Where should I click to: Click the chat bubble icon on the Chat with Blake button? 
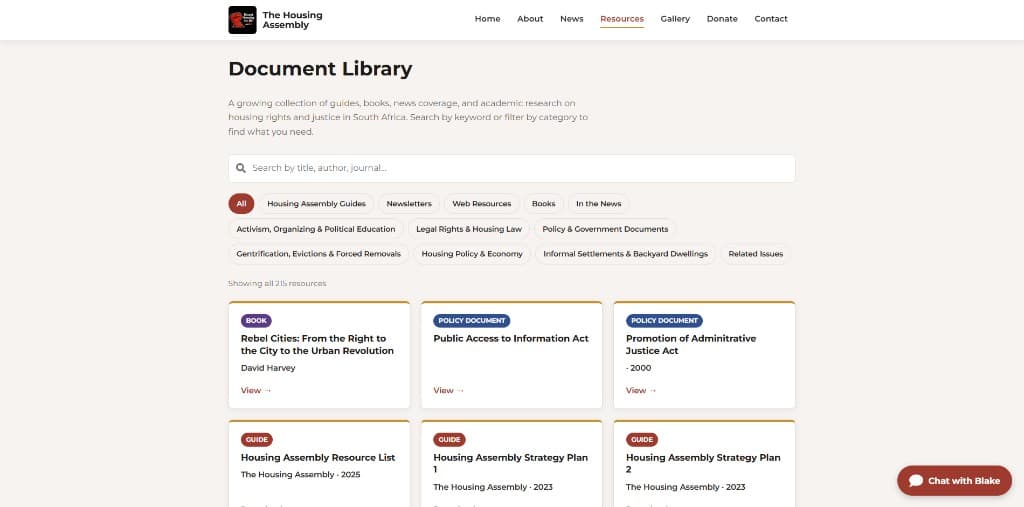coord(916,481)
